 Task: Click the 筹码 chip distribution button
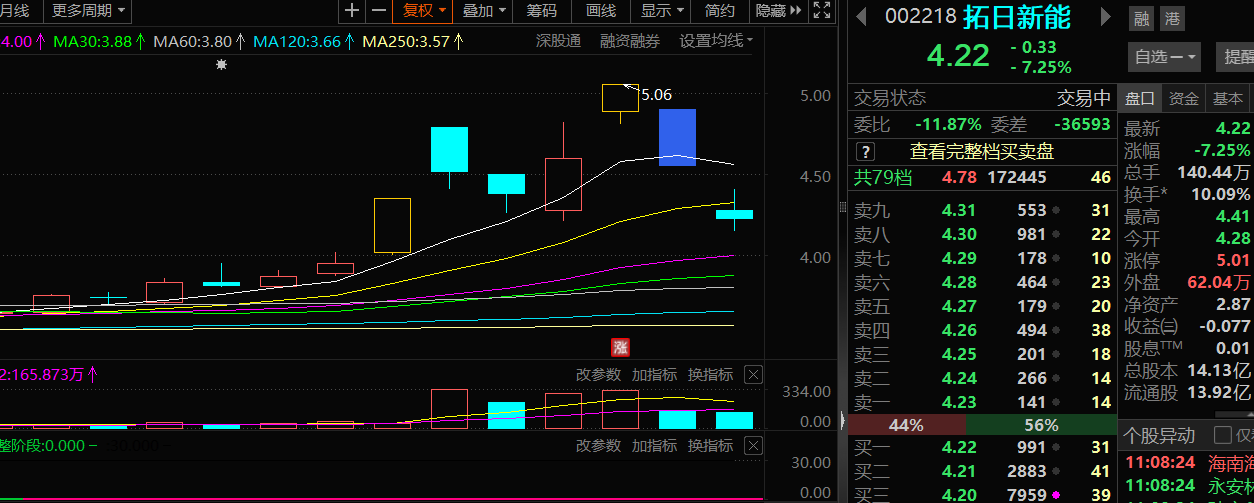pyautogui.click(x=542, y=11)
